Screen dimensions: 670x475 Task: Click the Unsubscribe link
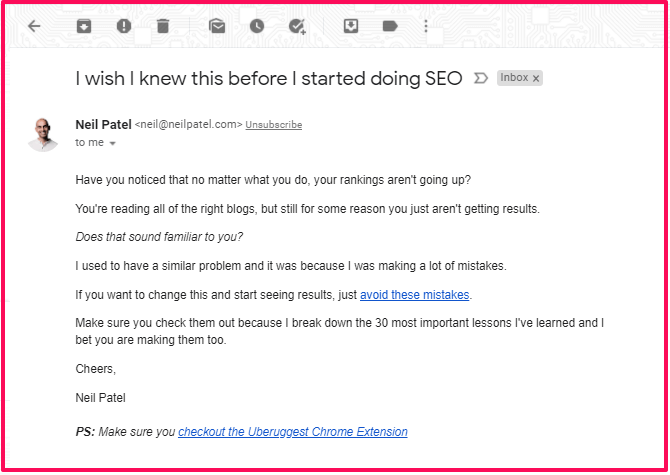coord(273,125)
